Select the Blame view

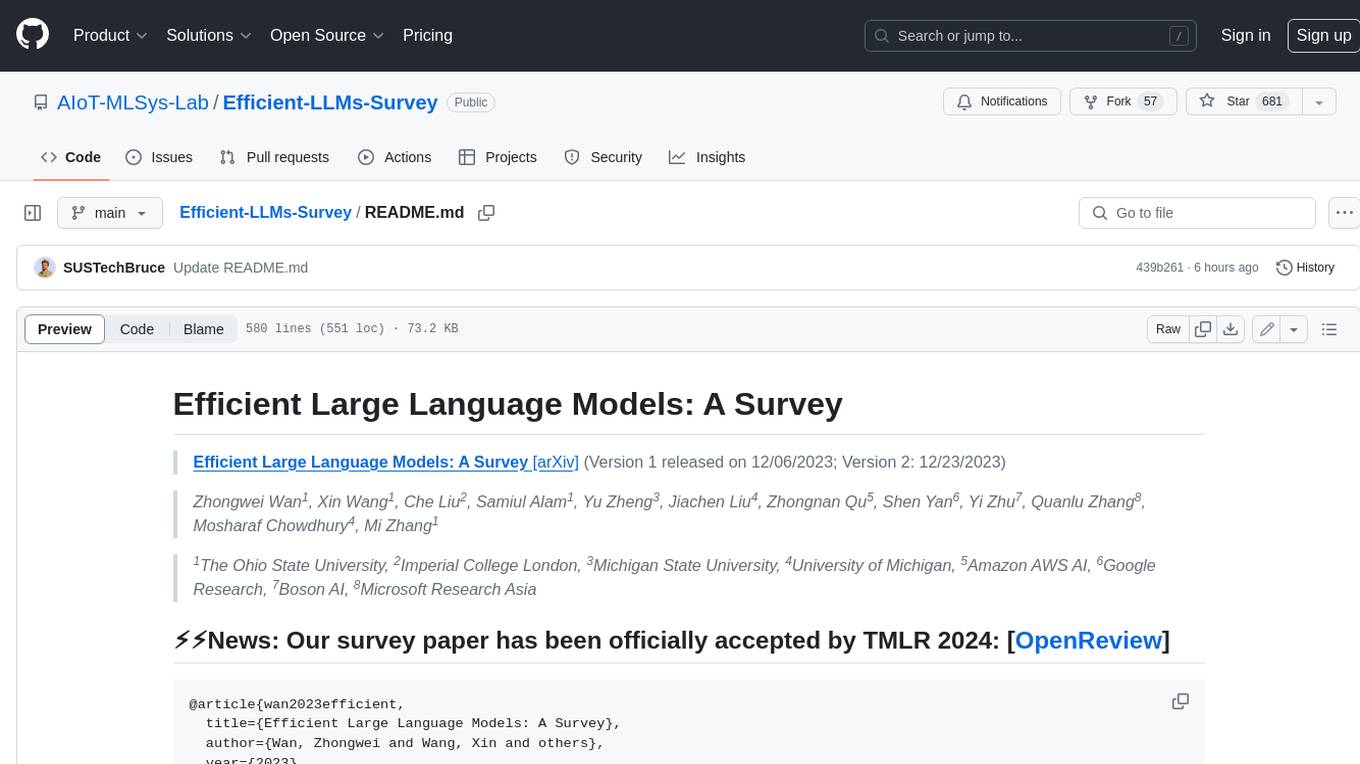[x=203, y=329]
